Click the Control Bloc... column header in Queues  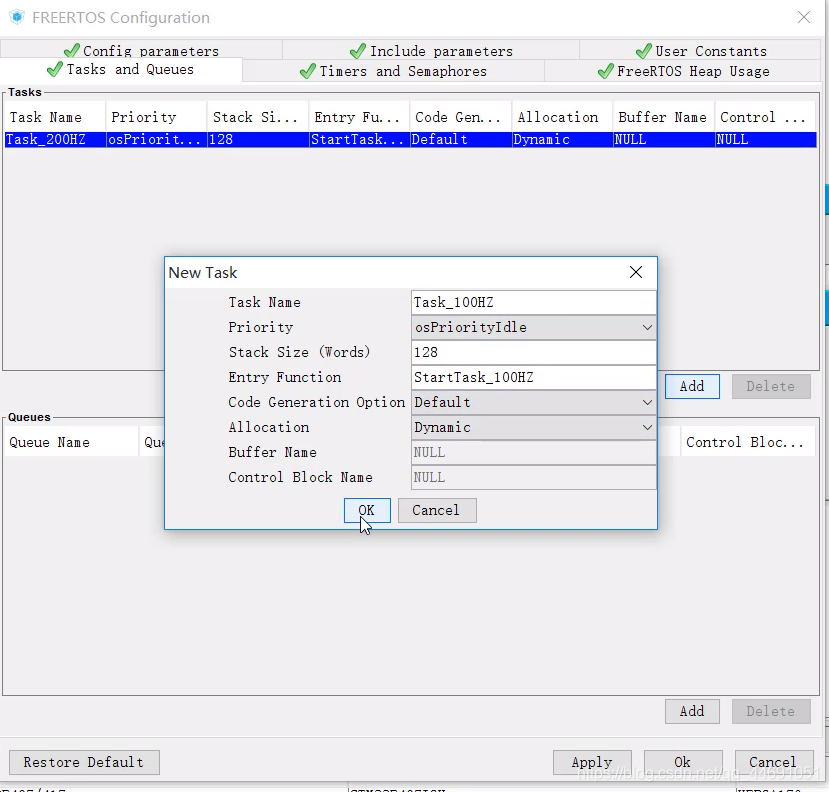748,442
